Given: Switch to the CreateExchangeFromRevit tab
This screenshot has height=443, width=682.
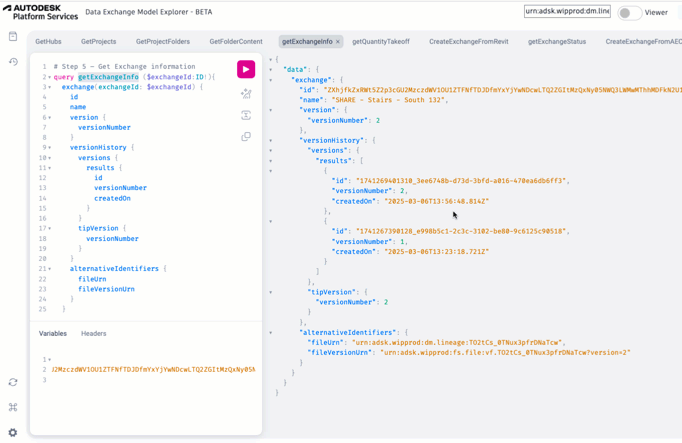Looking at the screenshot, I should [x=468, y=42].
